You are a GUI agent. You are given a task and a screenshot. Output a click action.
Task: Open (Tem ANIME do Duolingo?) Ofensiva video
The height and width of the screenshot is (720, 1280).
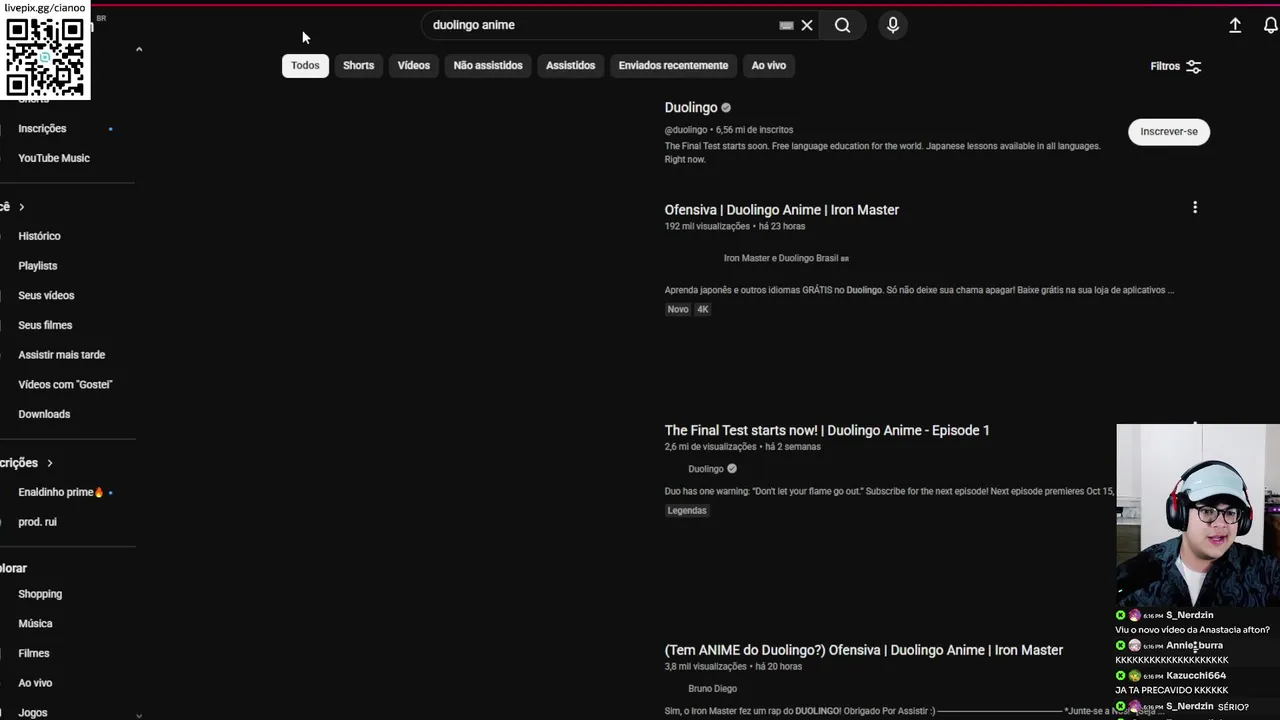[x=864, y=650]
